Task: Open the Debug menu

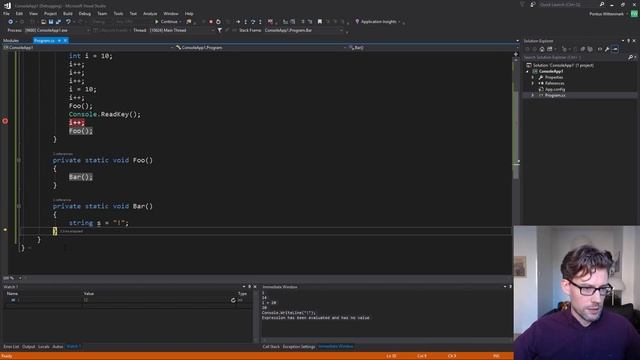Action: coord(84,13)
